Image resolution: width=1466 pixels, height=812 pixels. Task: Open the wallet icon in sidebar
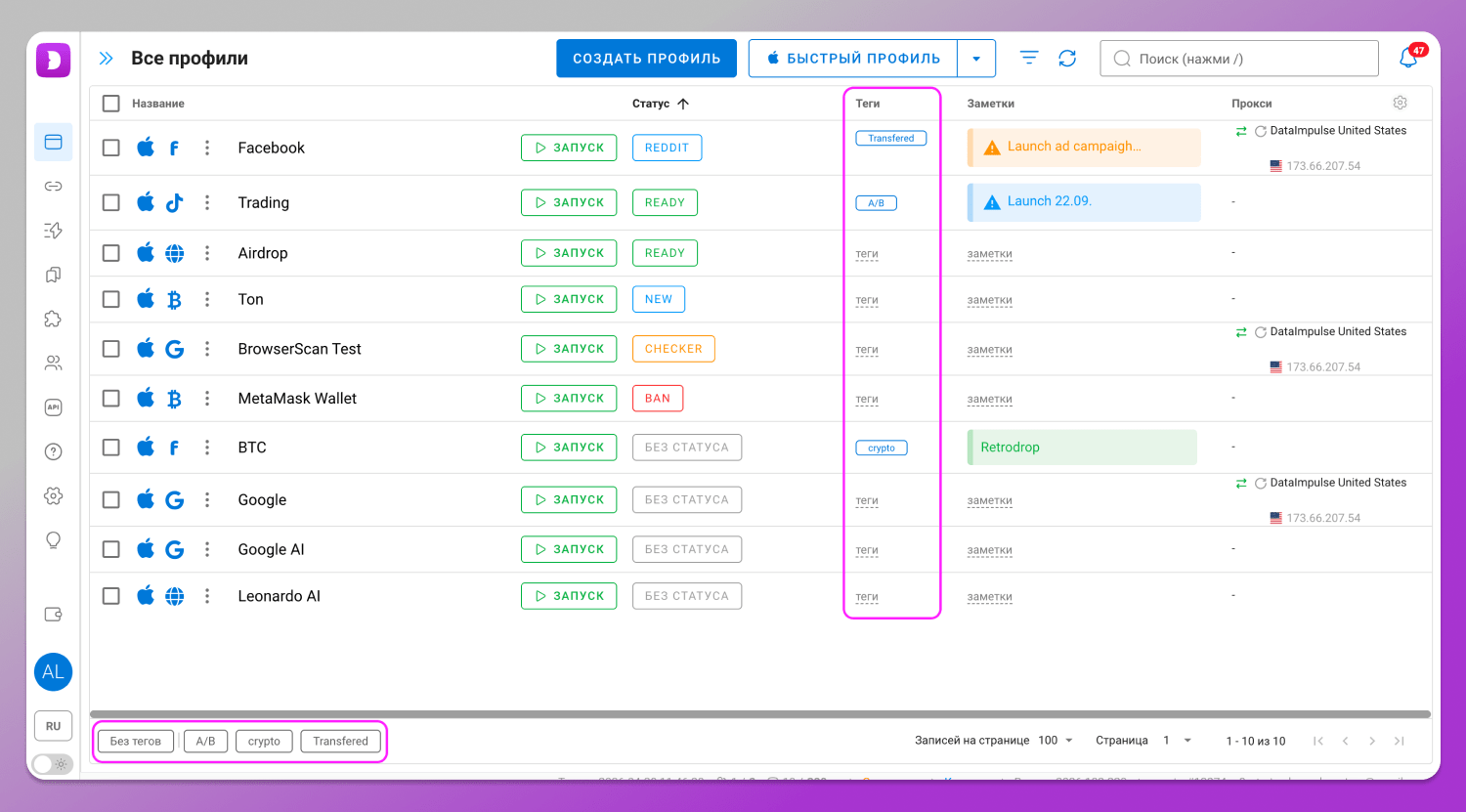pyautogui.click(x=54, y=615)
